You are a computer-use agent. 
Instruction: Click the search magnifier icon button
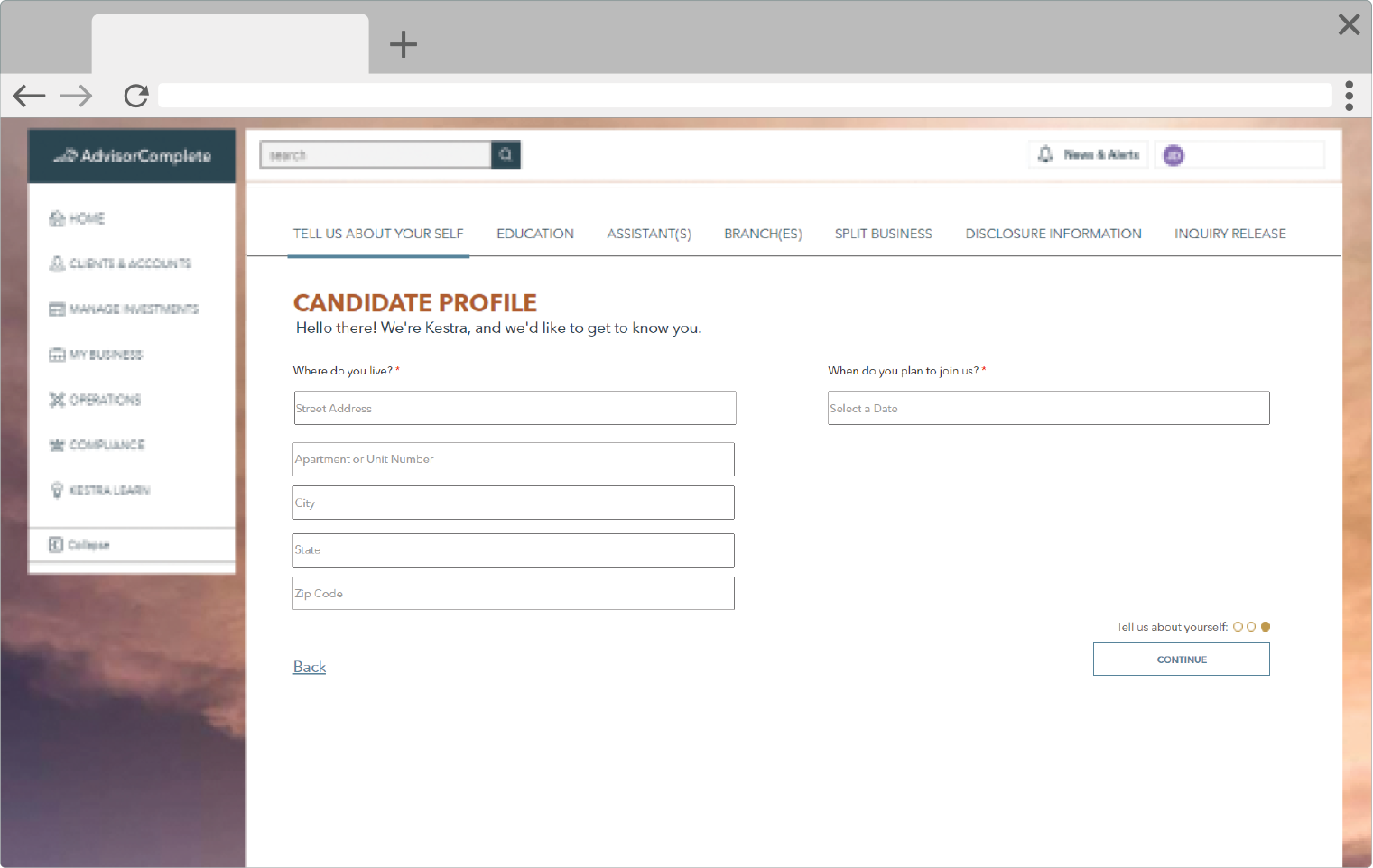point(506,155)
